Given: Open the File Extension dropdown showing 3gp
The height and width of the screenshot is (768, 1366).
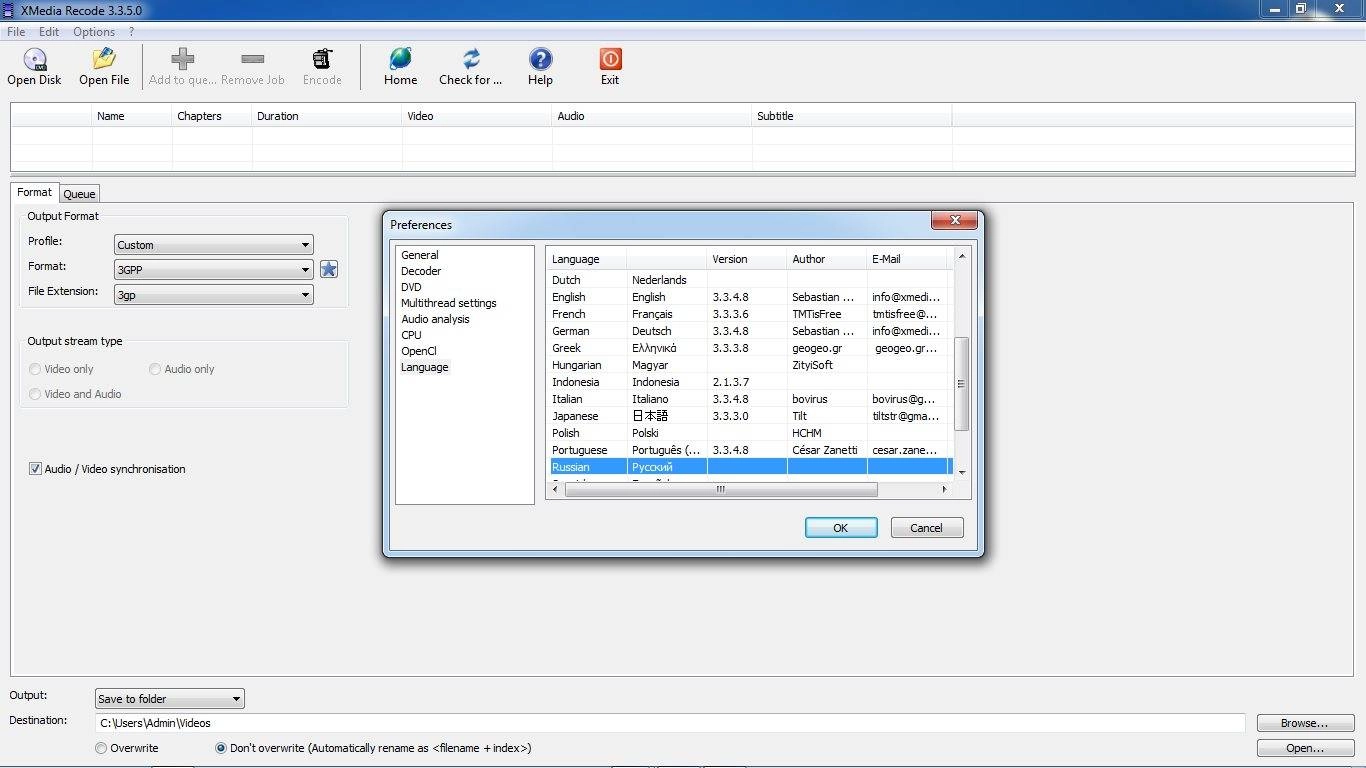Looking at the screenshot, I should click(213, 295).
